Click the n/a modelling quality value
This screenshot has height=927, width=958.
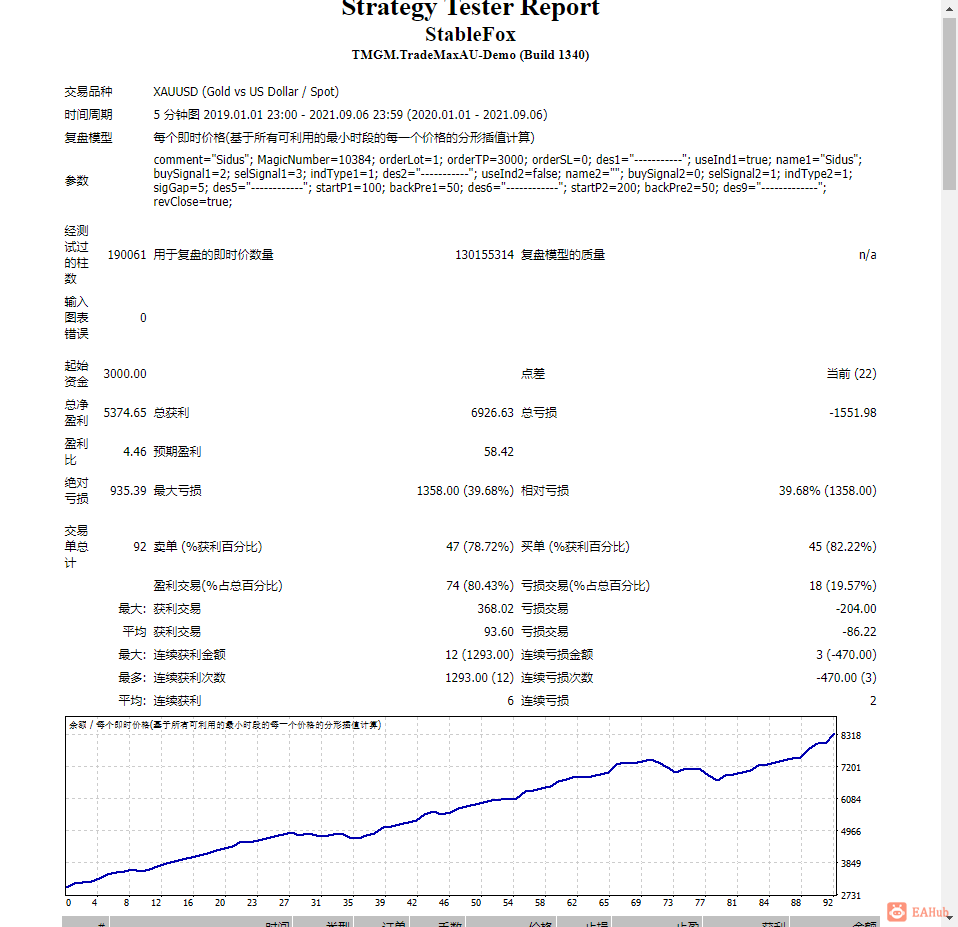[868, 255]
